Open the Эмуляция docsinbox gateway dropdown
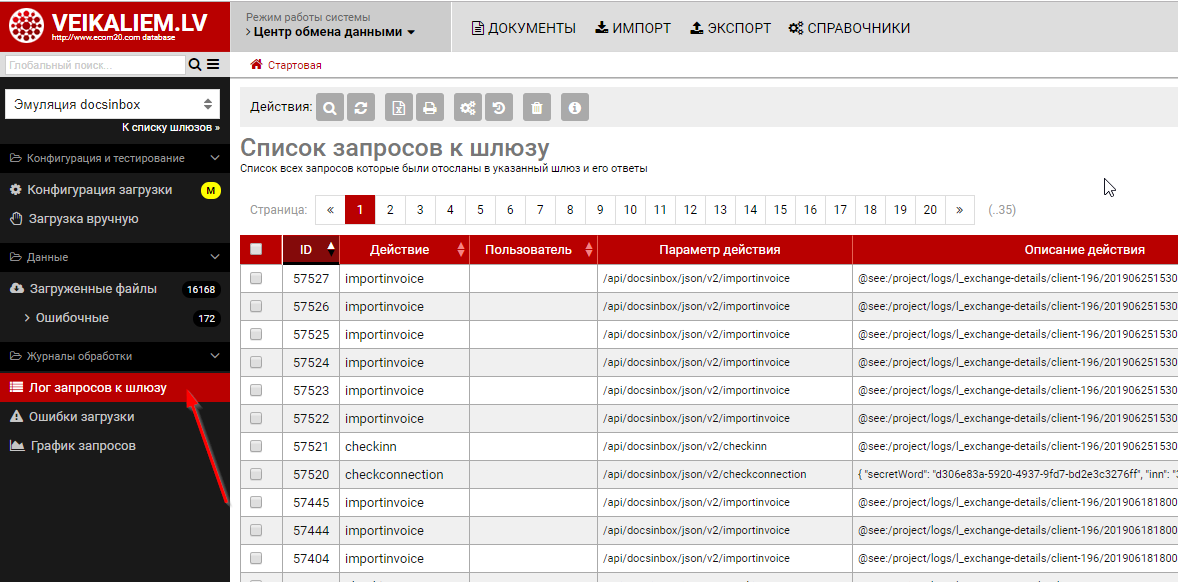The image size is (1178, 582). (x=112, y=104)
